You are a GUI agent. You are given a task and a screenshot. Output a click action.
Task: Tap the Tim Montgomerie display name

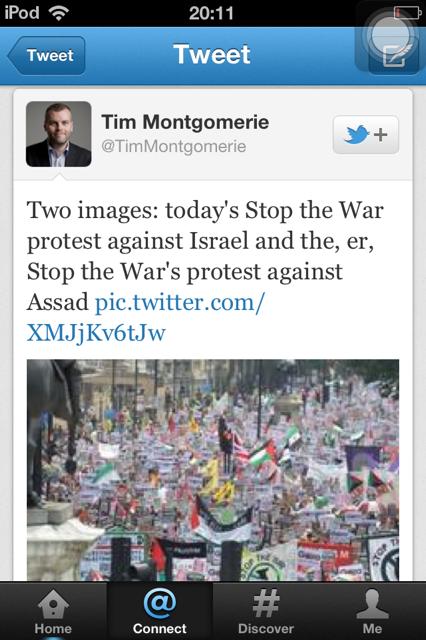pyautogui.click(x=185, y=122)
